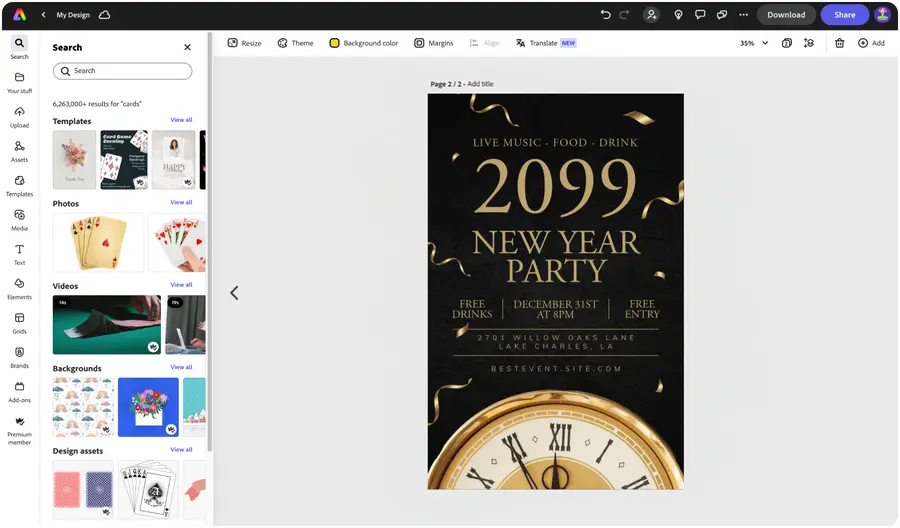Open the more options ellipsis menu

pos(743,15)
